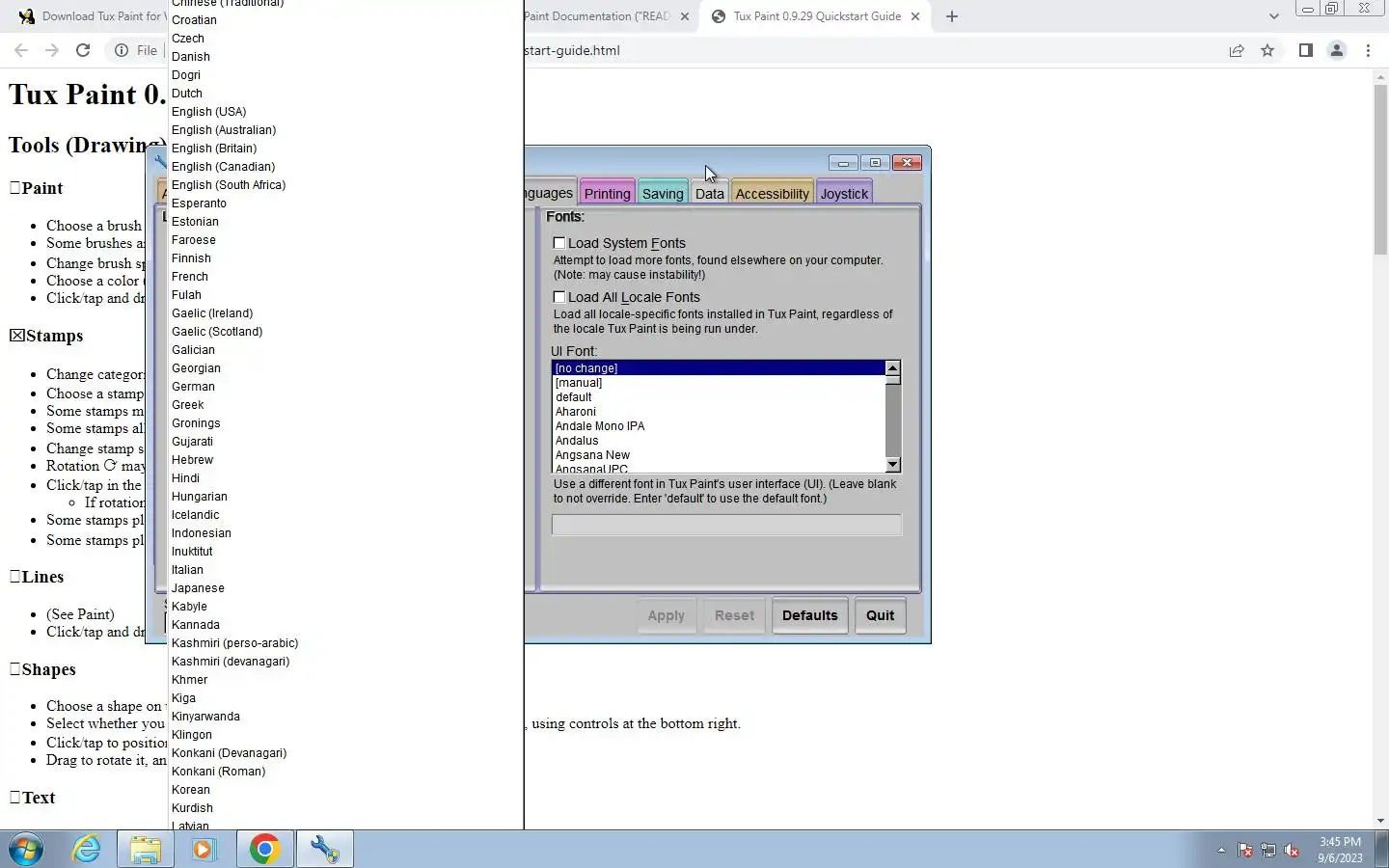Image resolution: width=1389 pixels, height=868 pixels.
Task: Open the Data tab
Action: 710,193
